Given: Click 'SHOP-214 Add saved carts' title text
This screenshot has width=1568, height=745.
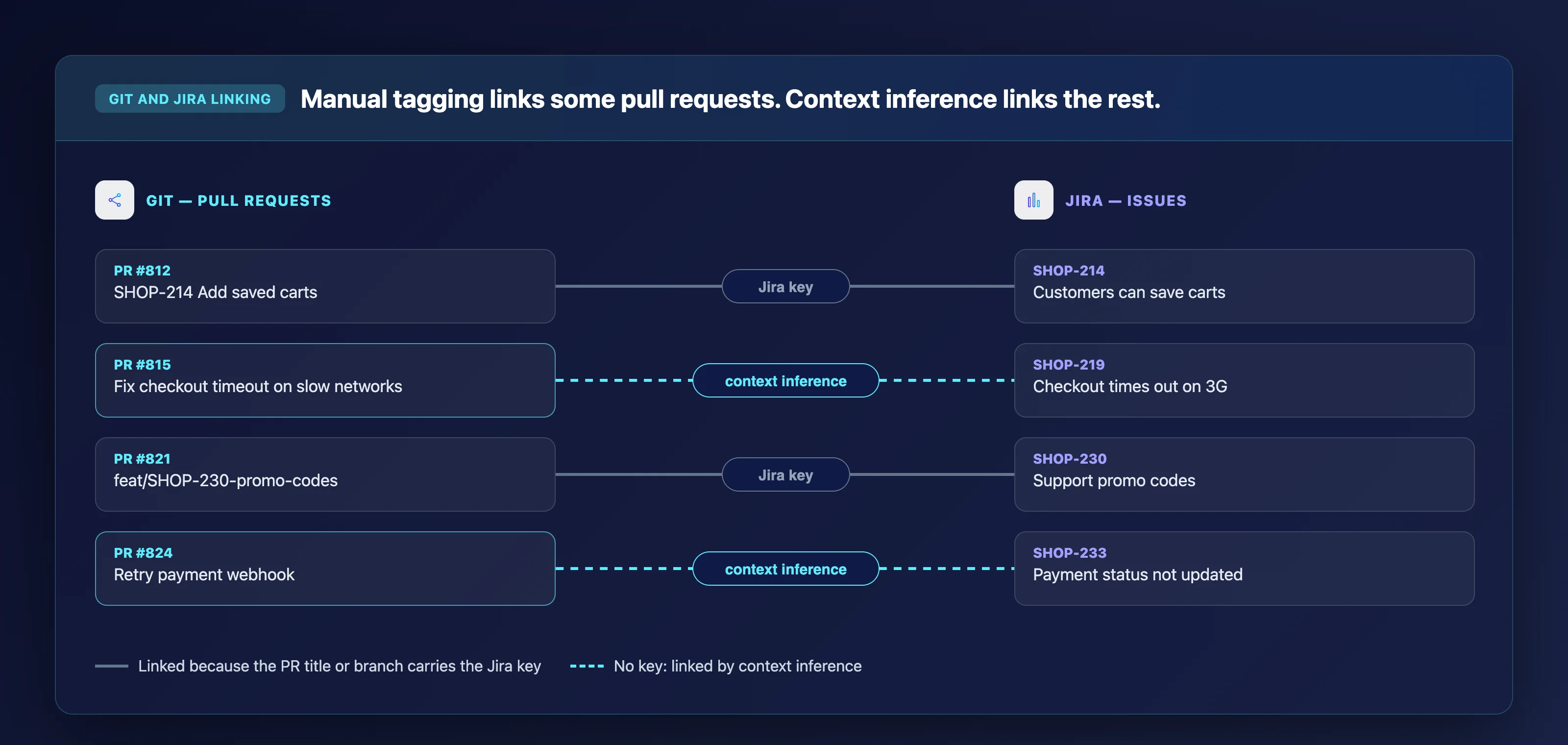Looking at the screenshot, I should point(216,292).
